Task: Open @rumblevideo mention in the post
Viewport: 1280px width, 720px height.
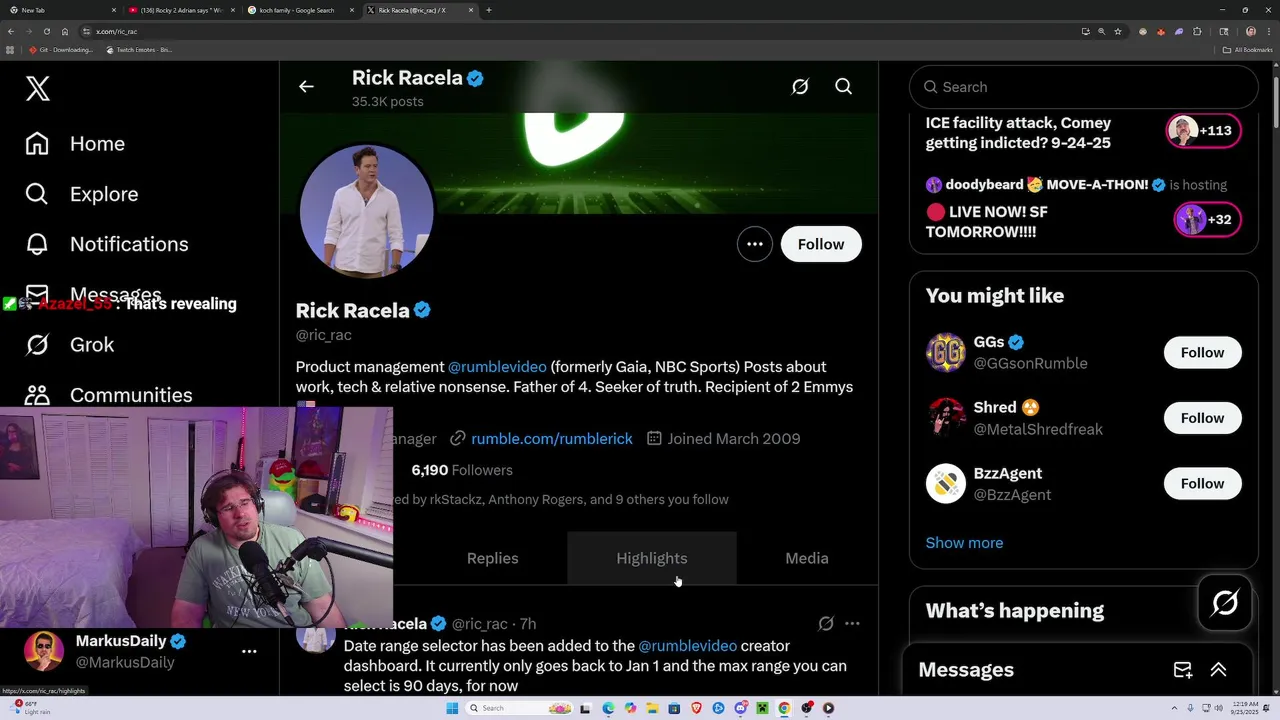Action: [688, 646]
